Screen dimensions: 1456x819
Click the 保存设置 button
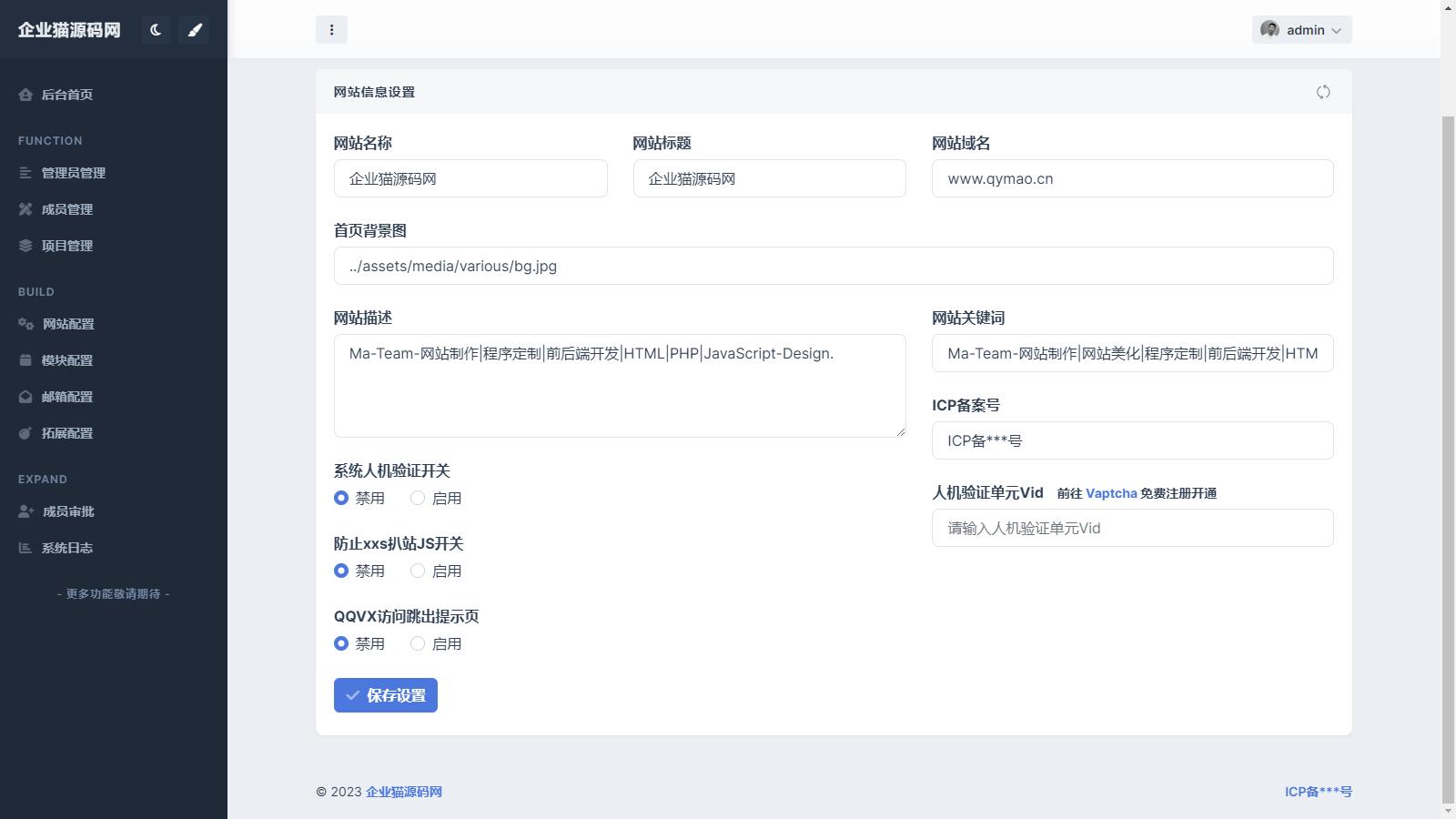pos(386,695)
